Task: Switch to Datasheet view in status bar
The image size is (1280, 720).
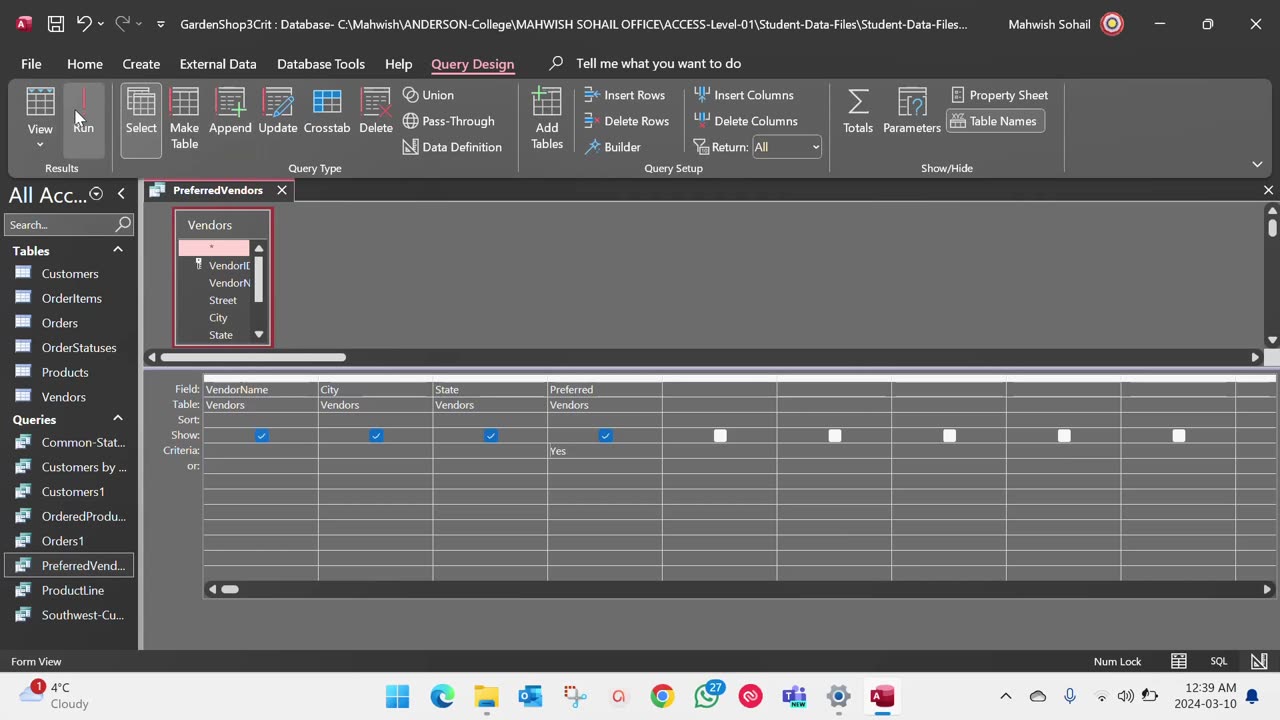Action: (x=1179, y=661)
